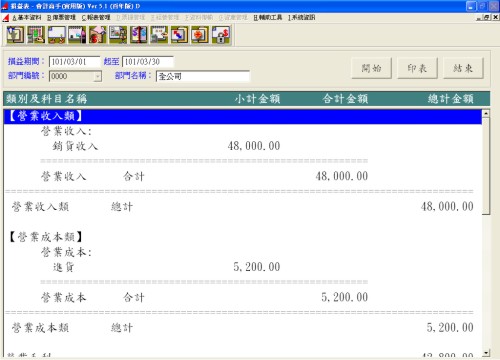Click the house with red money bag icon
The width and height of the screenshot is (500, 360).
(98, 35)
